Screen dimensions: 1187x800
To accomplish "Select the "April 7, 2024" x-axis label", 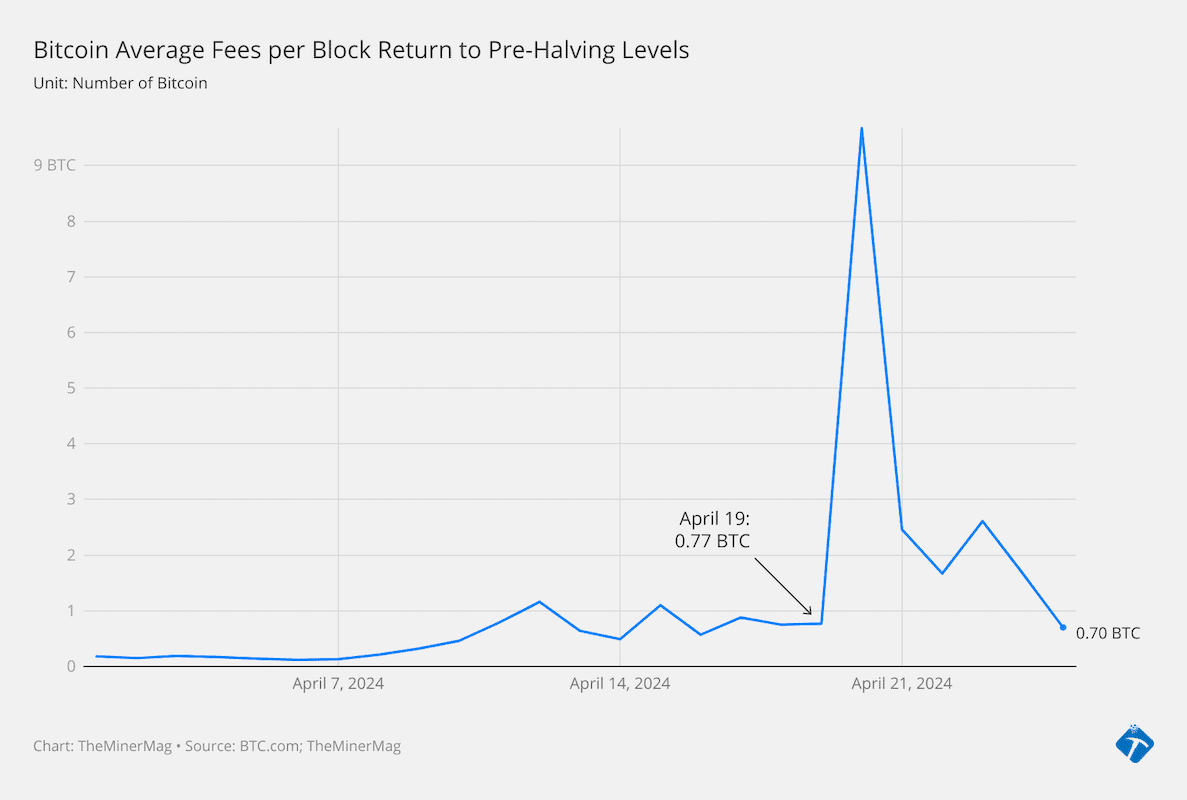I will tap(338, 684).
